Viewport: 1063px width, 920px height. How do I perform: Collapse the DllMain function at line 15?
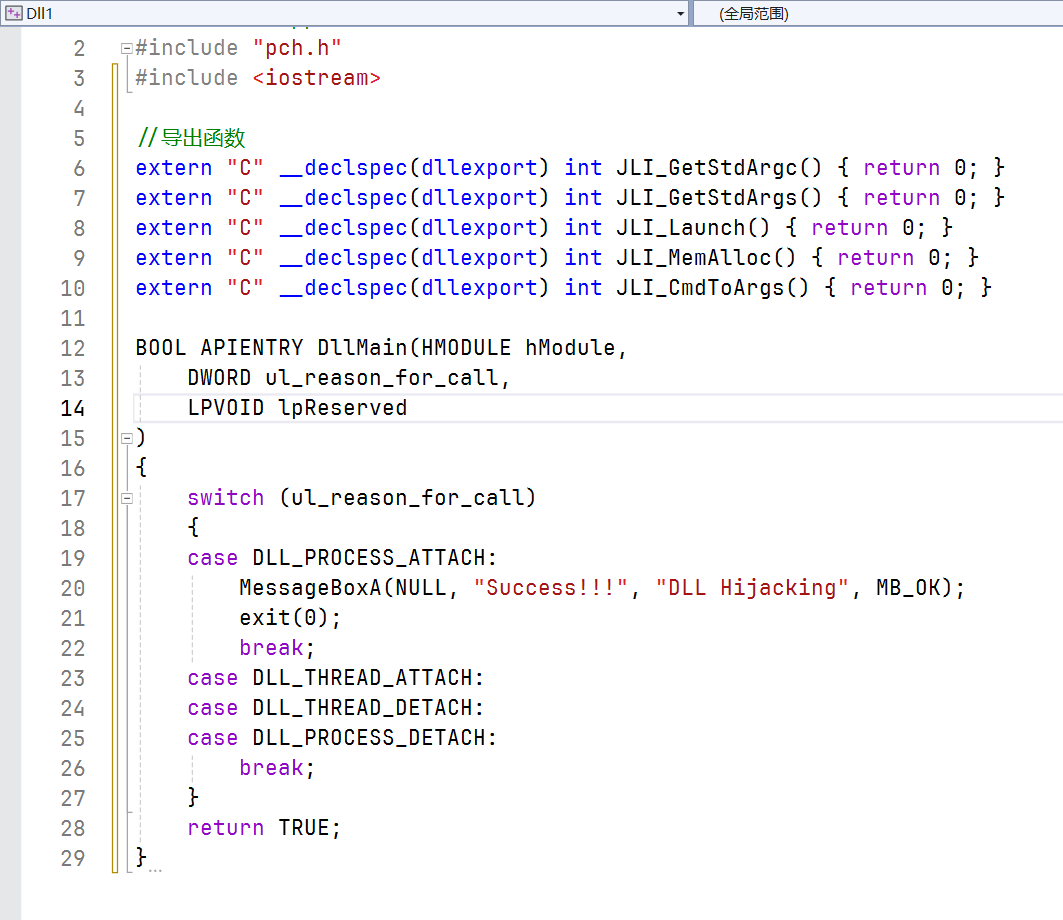126,438
